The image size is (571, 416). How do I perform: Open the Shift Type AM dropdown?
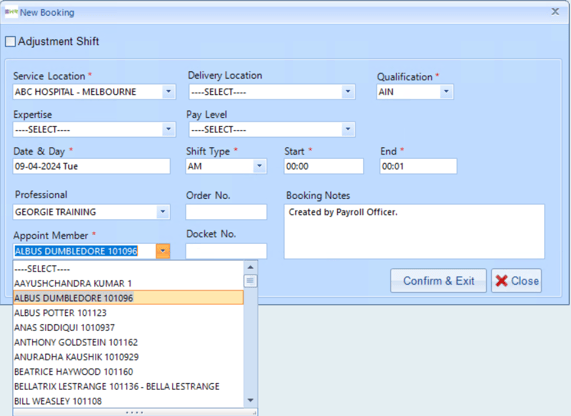pos(259,166)
